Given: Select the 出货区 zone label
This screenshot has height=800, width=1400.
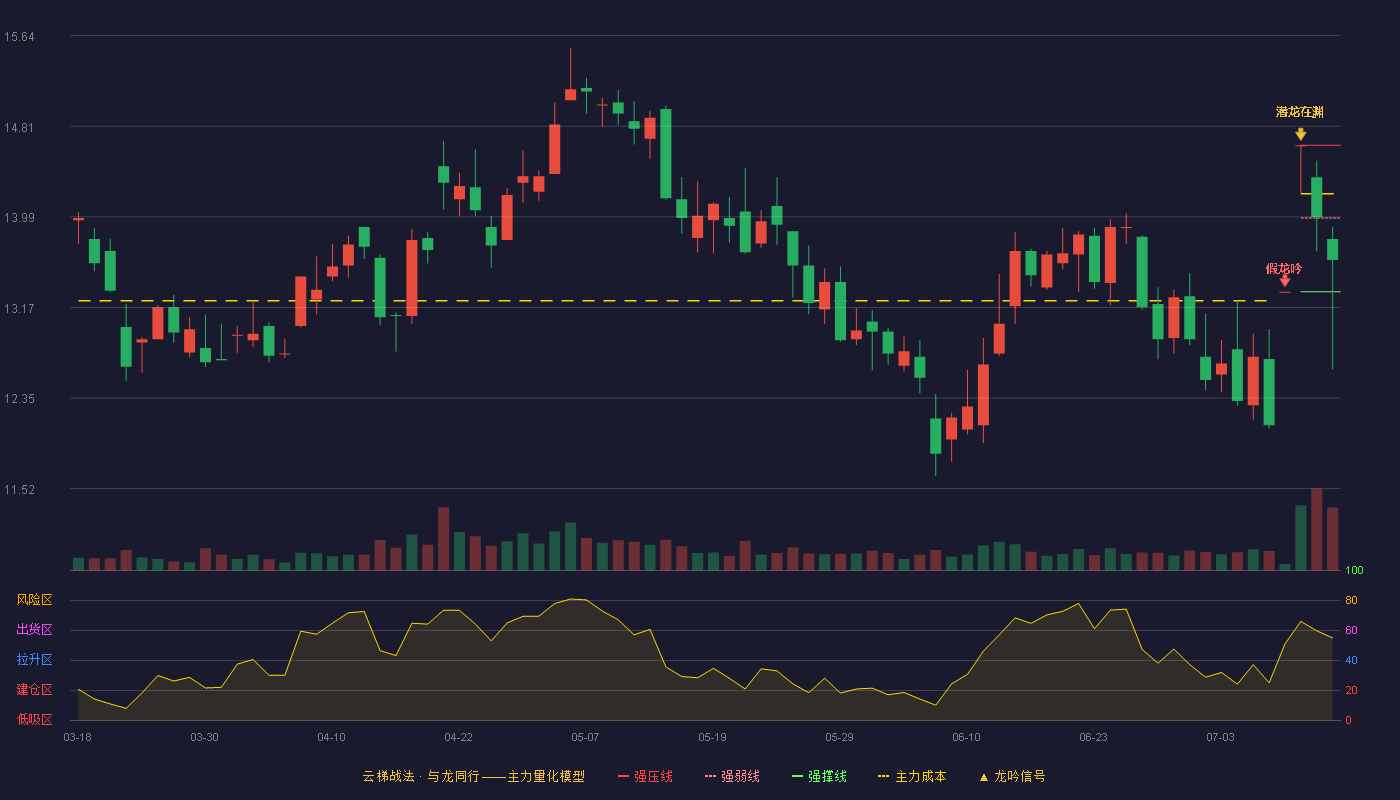Looking at the screenshot, I should coord(34,630).
